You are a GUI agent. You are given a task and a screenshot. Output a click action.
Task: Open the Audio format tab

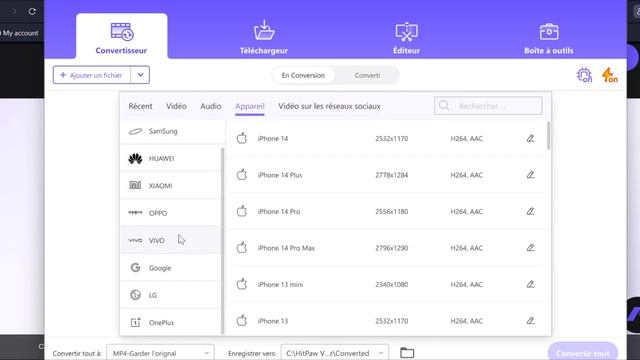tap(211, 106)
